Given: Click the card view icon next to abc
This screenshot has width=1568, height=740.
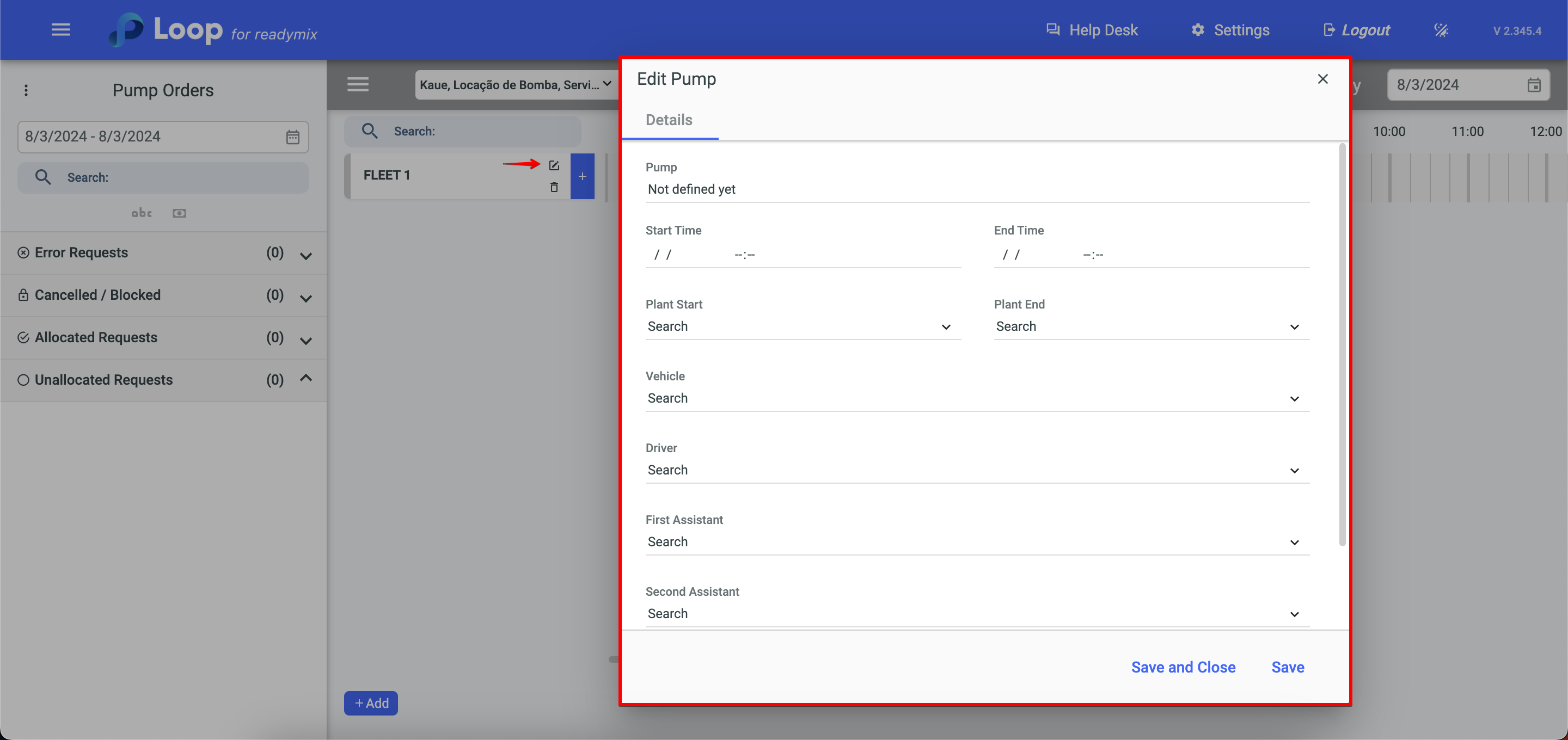Looking at the screenshot, I should click(179, 213).
